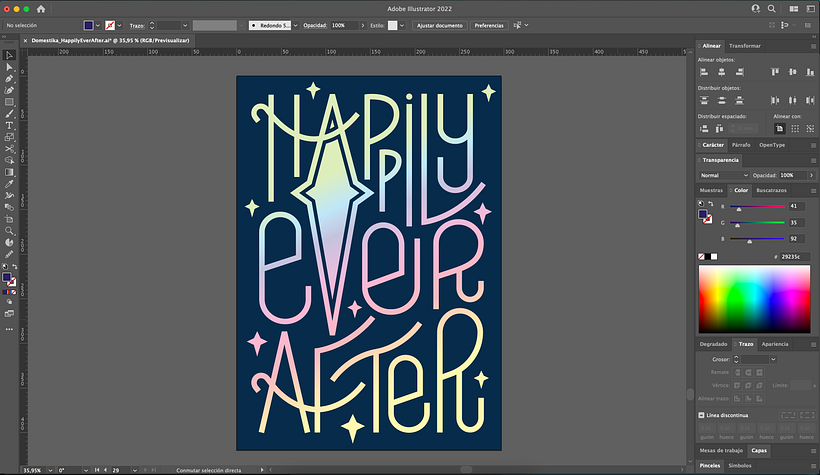Click the Transparencia Opacidad 100% field
This screenshot has height=475, width=820.
point(793,175)
